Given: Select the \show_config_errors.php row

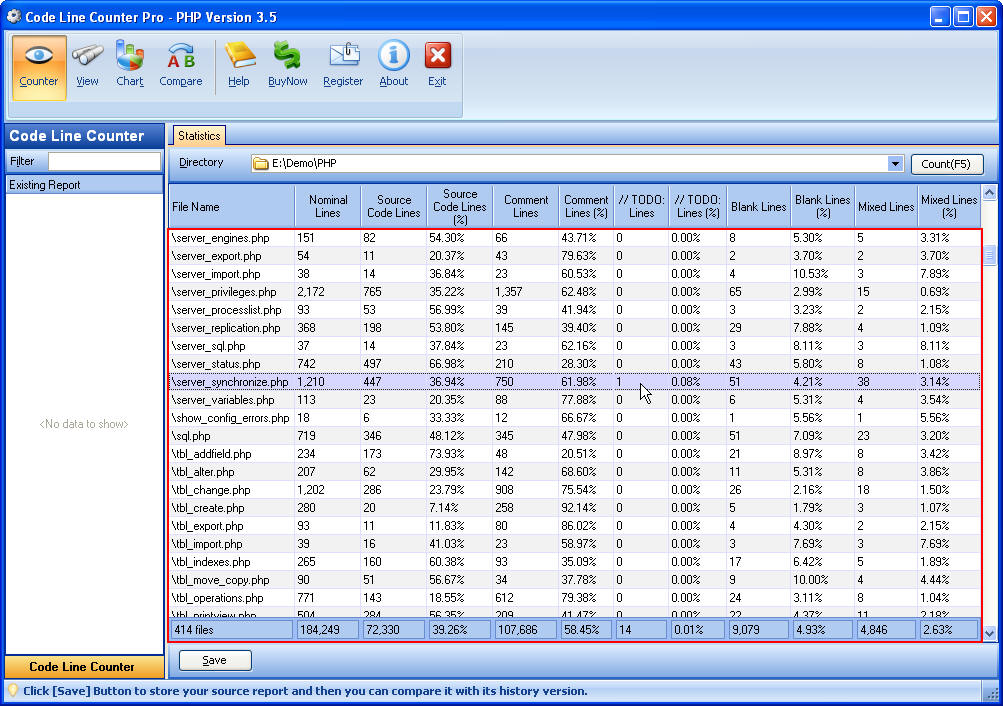Looking at the screenshot, I should point(574,418).
